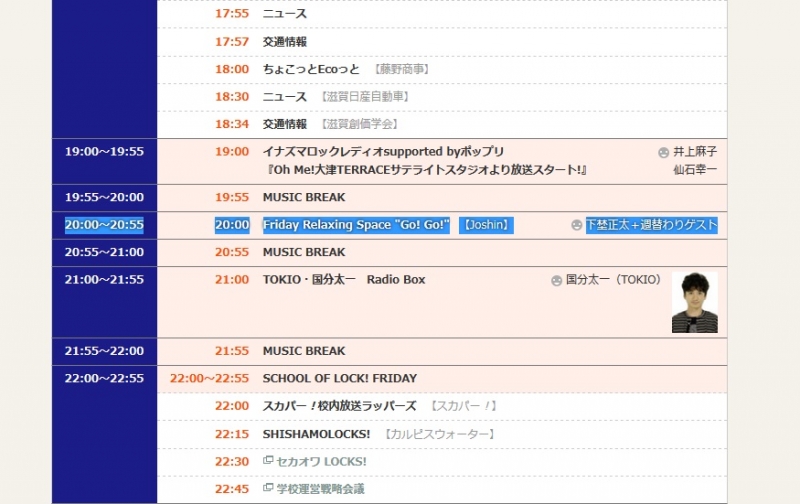800x504 pixels.
Task: Click the 19:00～19:55 time slot cell
Action: click(x=104, y=152)
